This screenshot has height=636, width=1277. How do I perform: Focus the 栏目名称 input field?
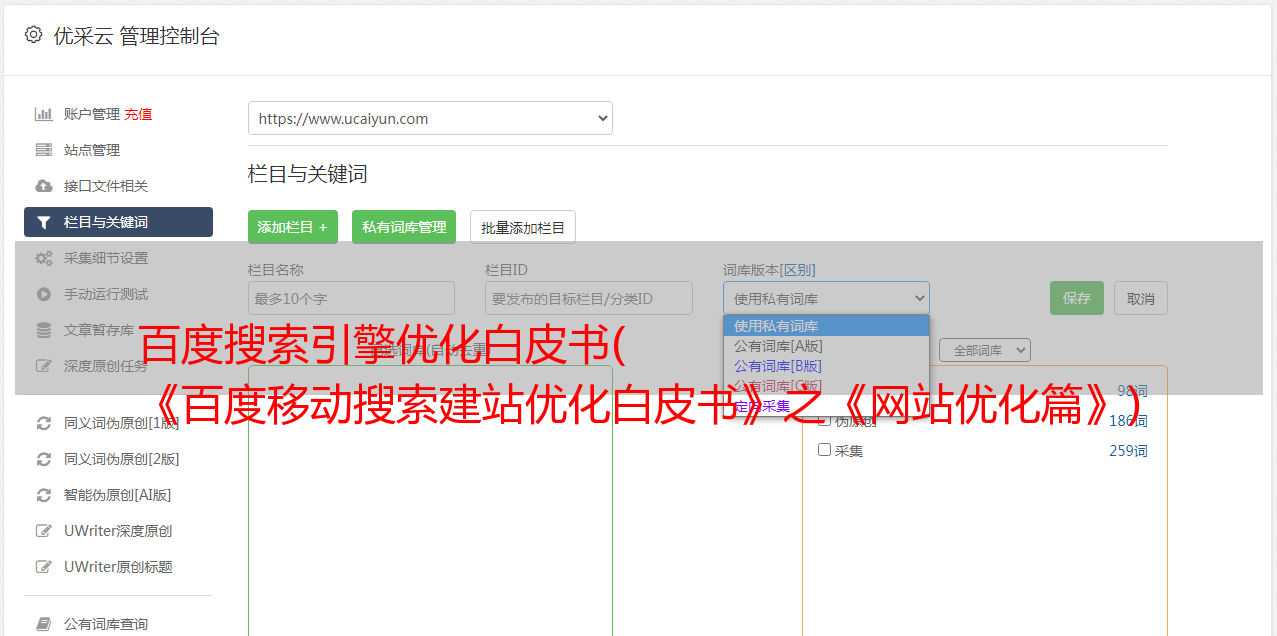click(x=351, y=298)
